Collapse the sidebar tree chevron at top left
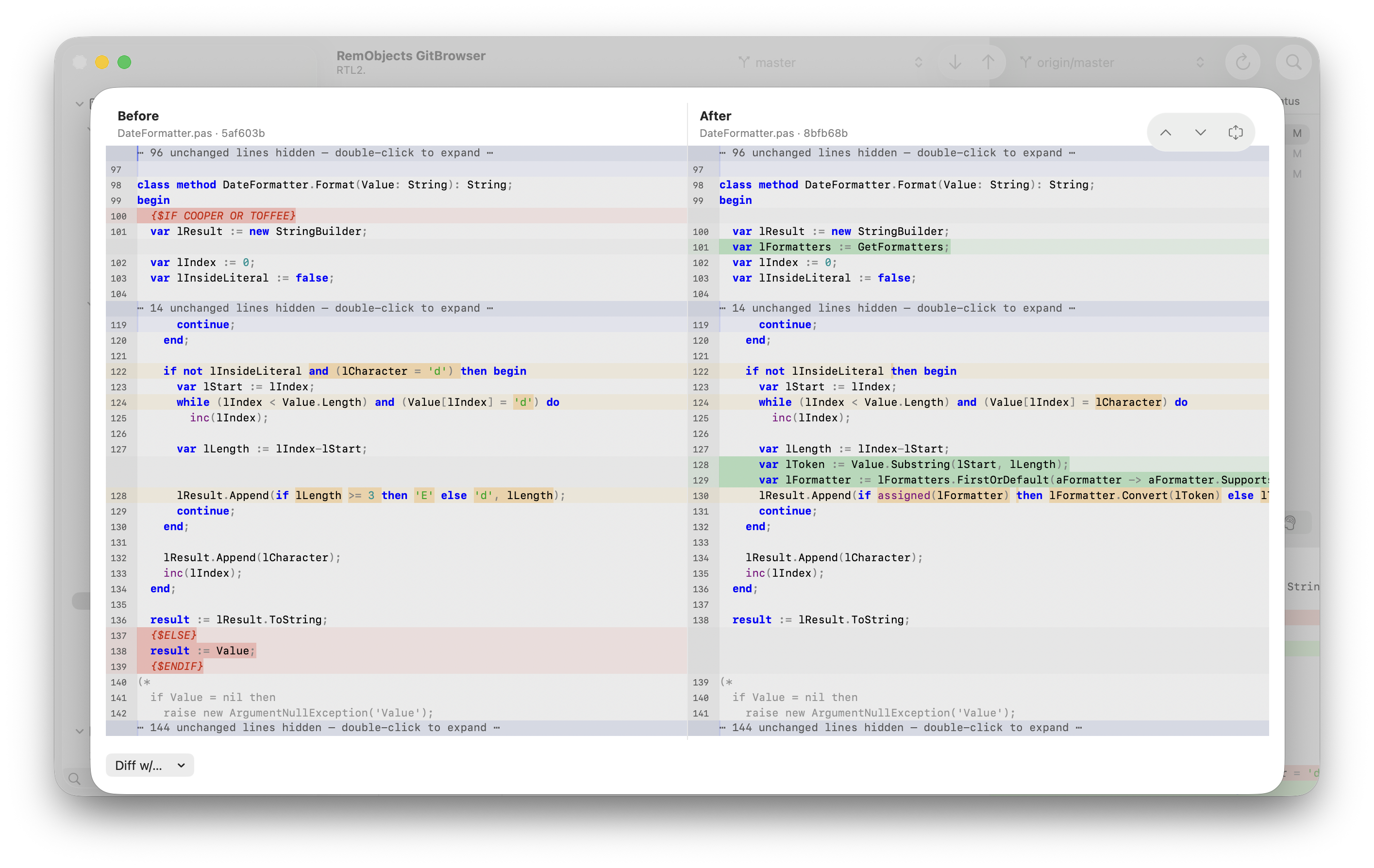The width and height of the screenshot is (1374, 868). pos(79,103)
